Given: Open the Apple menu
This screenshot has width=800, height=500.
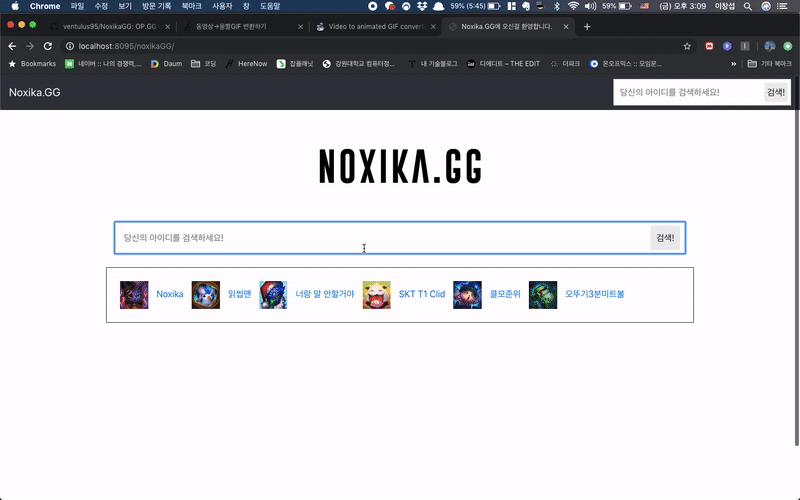Looking at the screenshot, I should (15, 6).
